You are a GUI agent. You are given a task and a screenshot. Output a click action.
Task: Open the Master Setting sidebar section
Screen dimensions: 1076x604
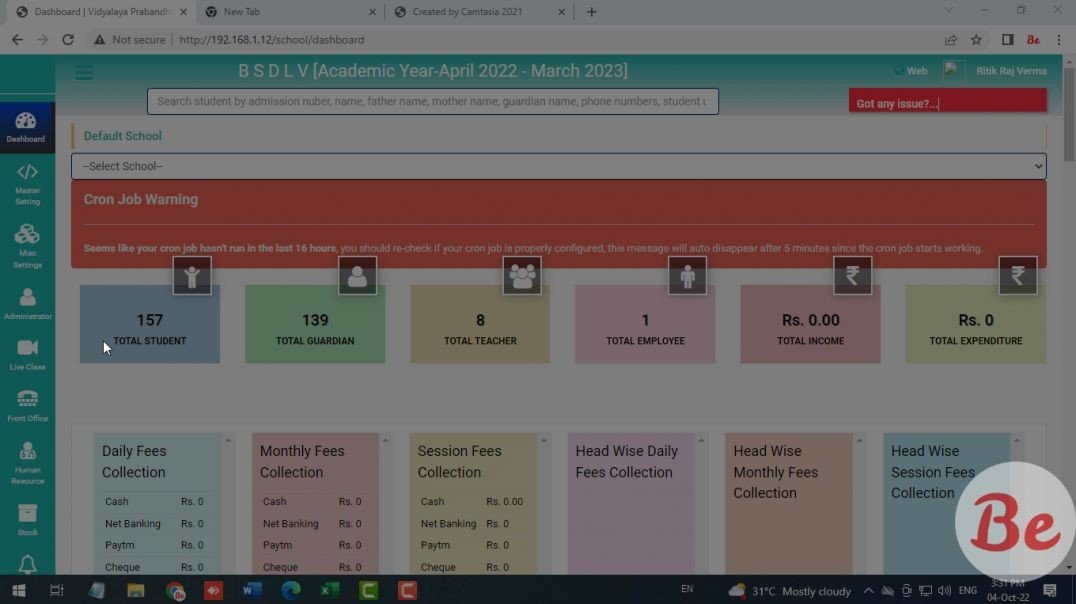(27, 184)
